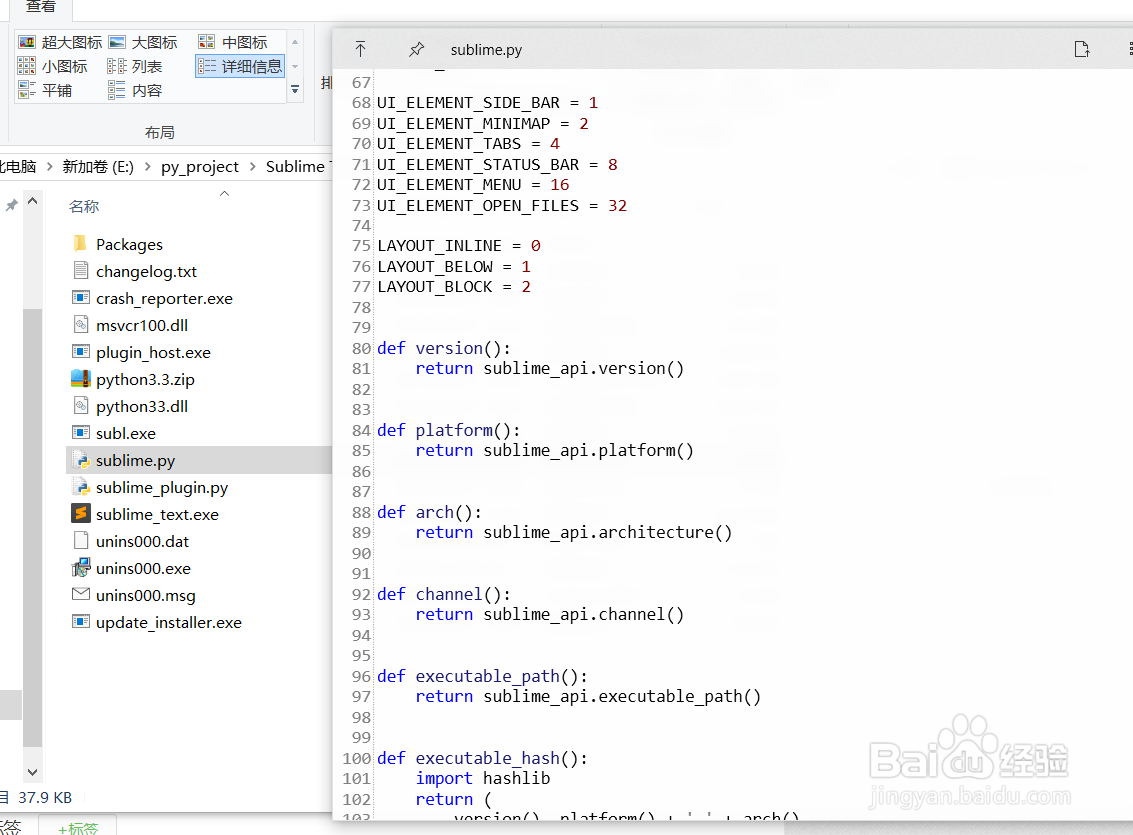This screenshot has width=1133, height=835.
Task: Click navigation pane scrollbar thumb
Action: [32, 527]
